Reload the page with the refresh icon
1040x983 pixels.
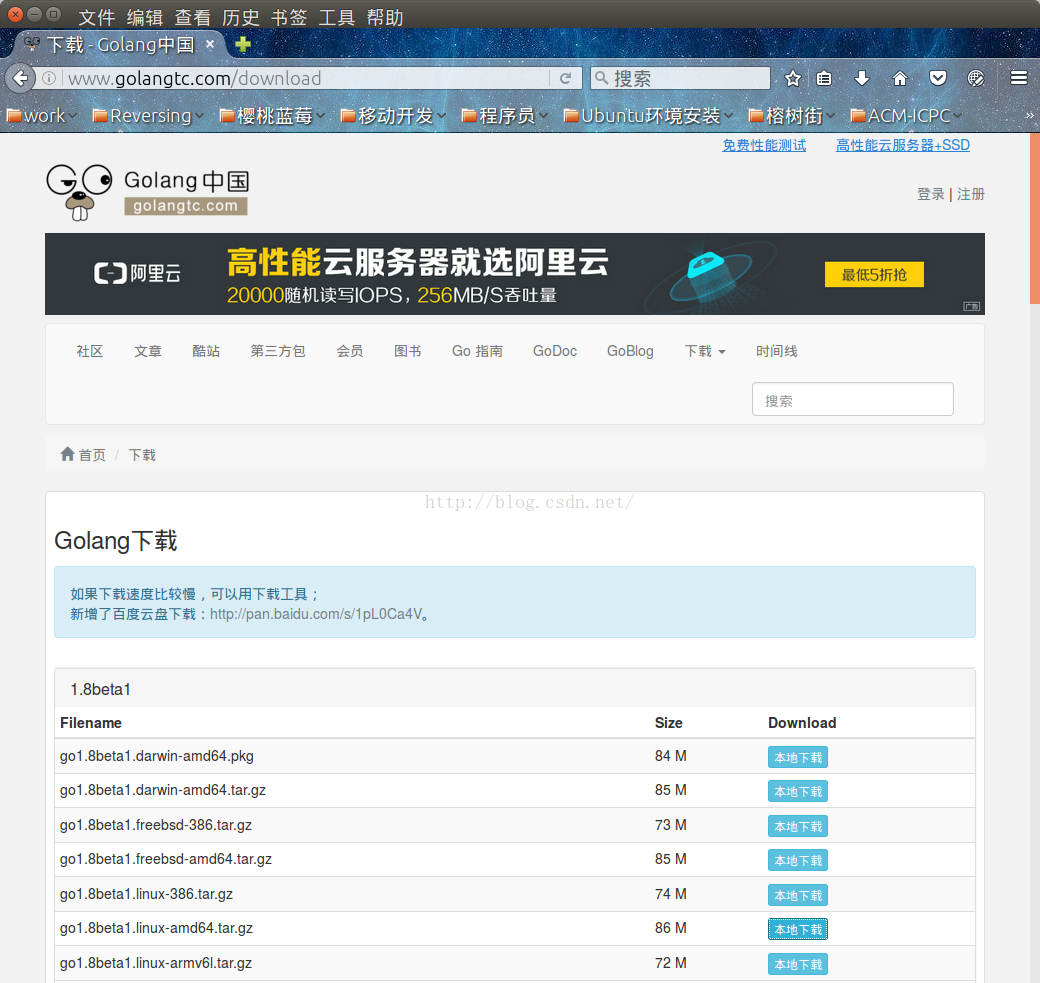565,78
